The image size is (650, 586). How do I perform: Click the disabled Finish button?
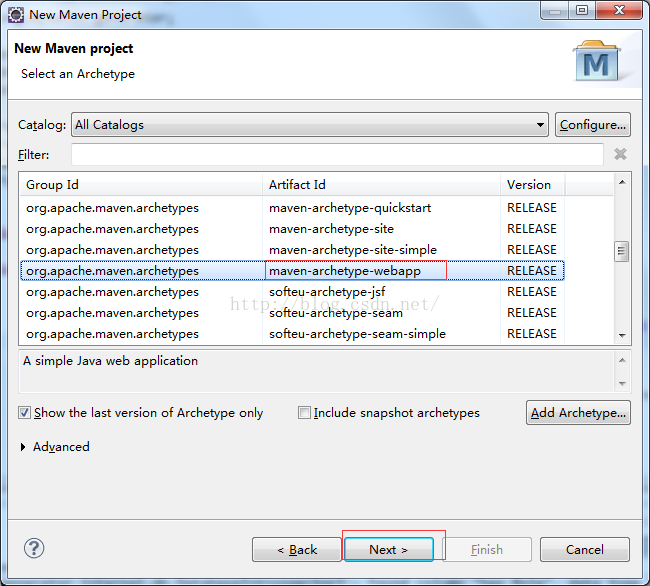487,550
